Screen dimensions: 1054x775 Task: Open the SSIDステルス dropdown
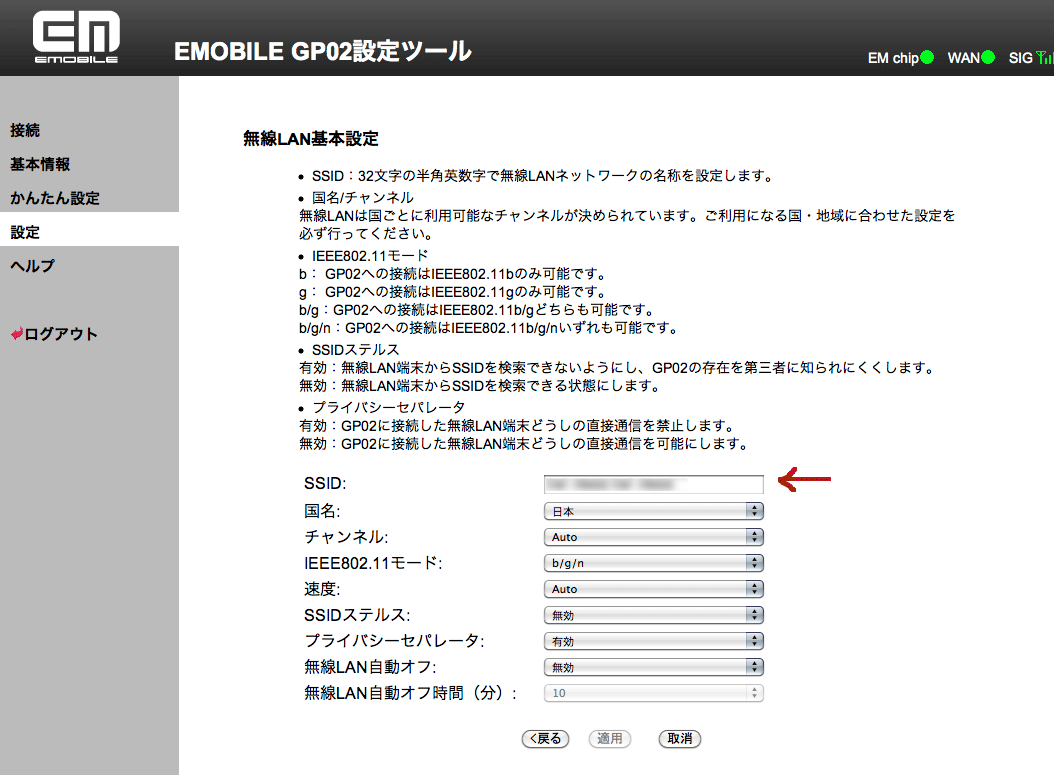tap(653, 615)
